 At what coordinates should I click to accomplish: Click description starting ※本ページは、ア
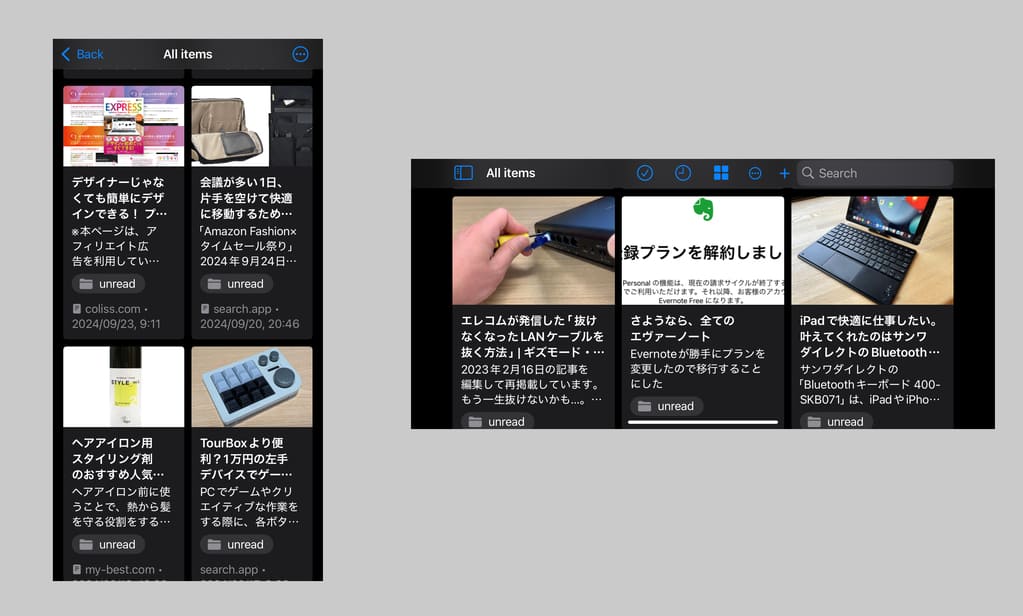click(x=115, y=246)
